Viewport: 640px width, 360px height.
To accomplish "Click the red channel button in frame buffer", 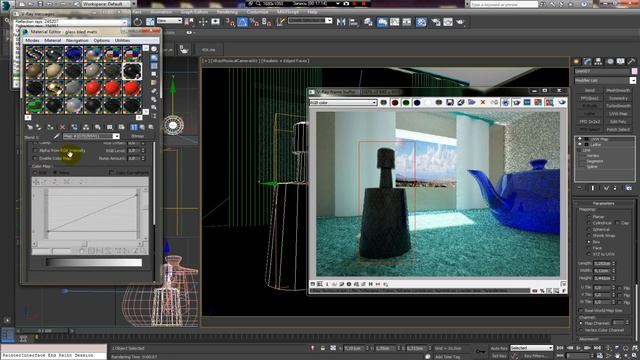I will (395, 102).
